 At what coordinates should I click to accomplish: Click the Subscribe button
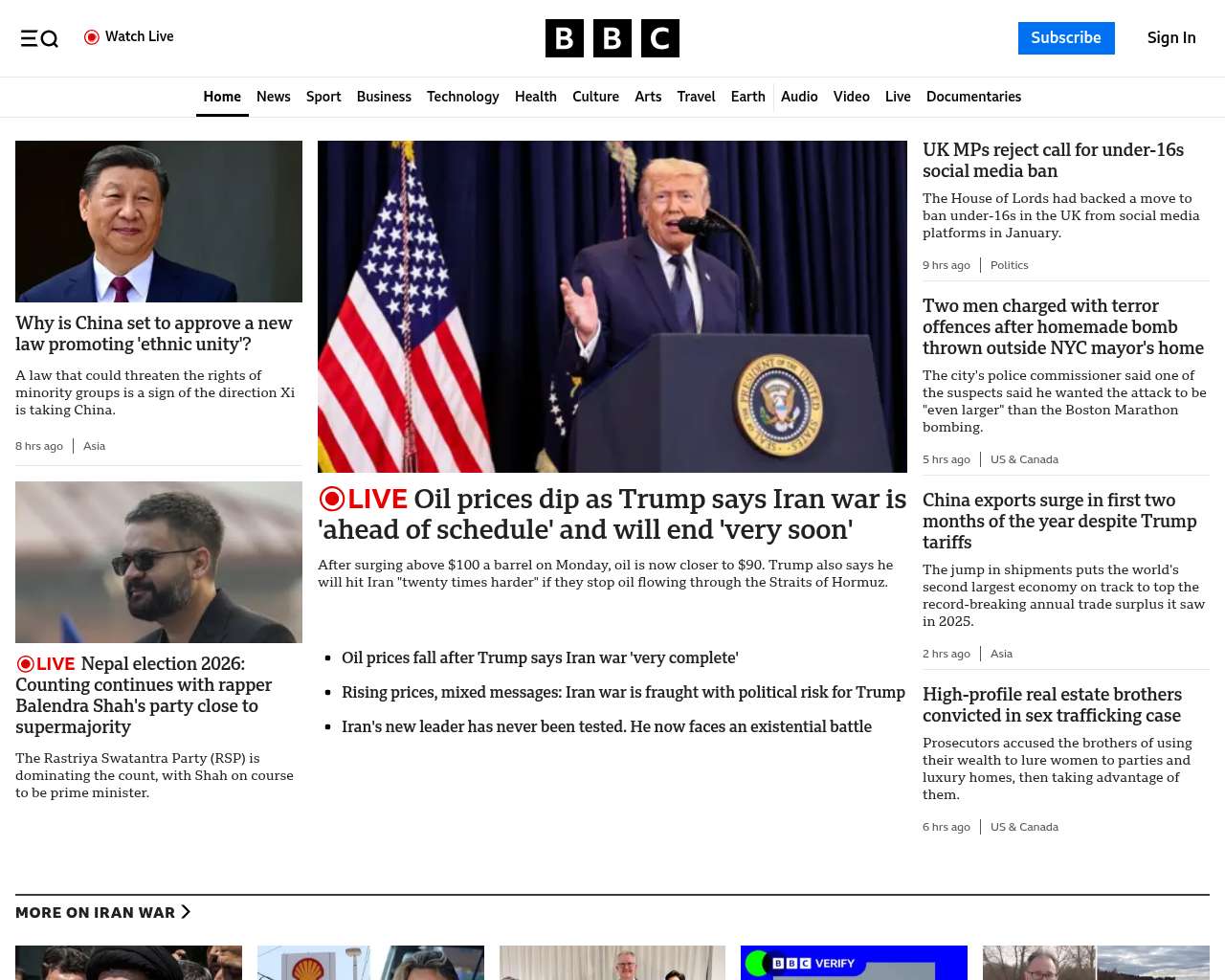[1065, 38]
